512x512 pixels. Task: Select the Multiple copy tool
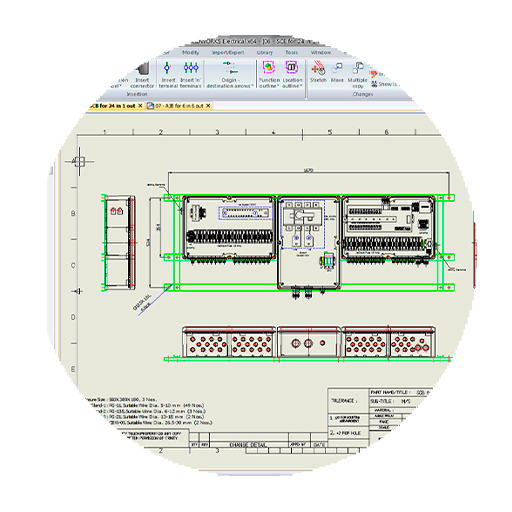coord(357,75)
